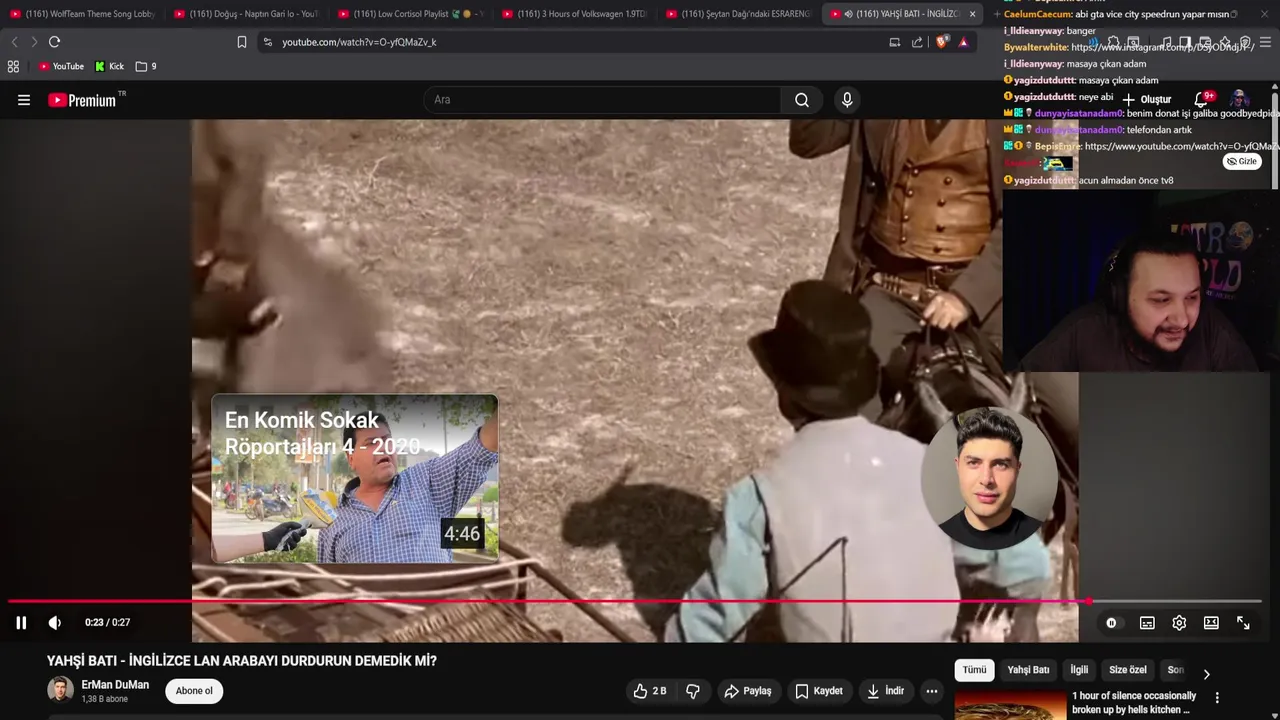Switch to Doğuş - Naptın Gari tab
Viewport: 1280px width, 720px height.
pyautogui.click(x=246, y=14)
